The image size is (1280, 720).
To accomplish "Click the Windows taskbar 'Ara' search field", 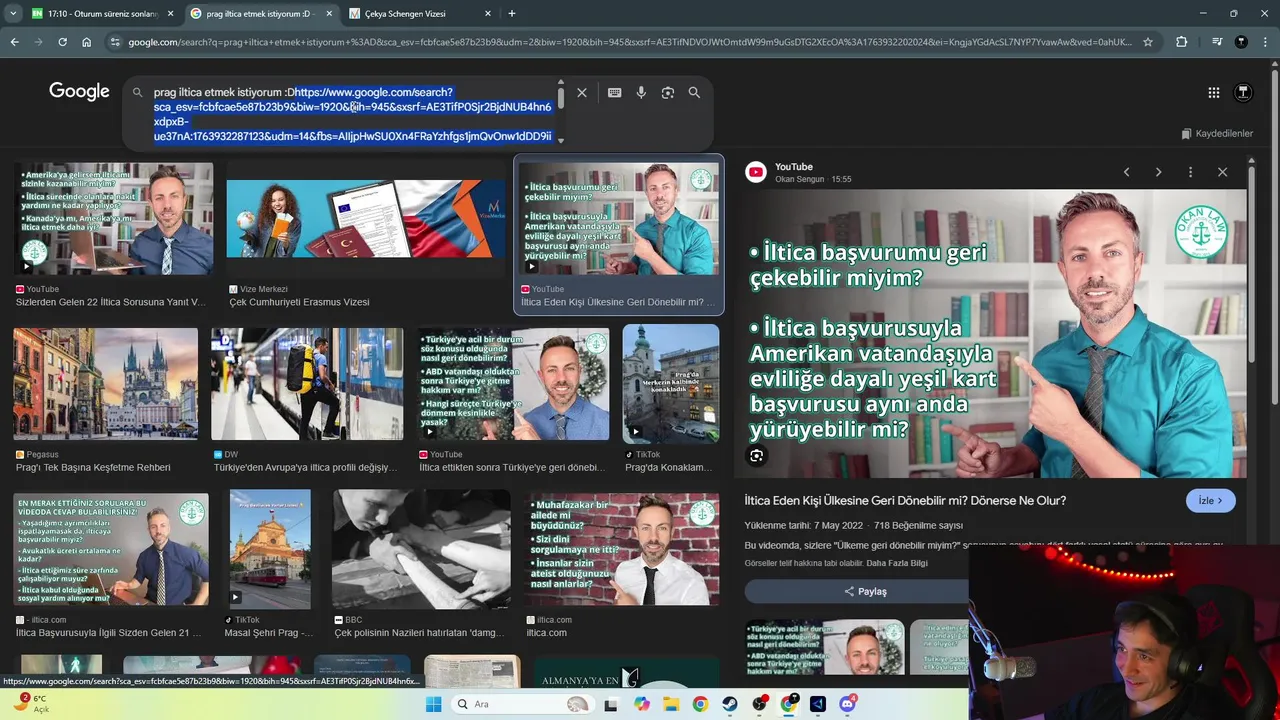I will tap(522, 704).
